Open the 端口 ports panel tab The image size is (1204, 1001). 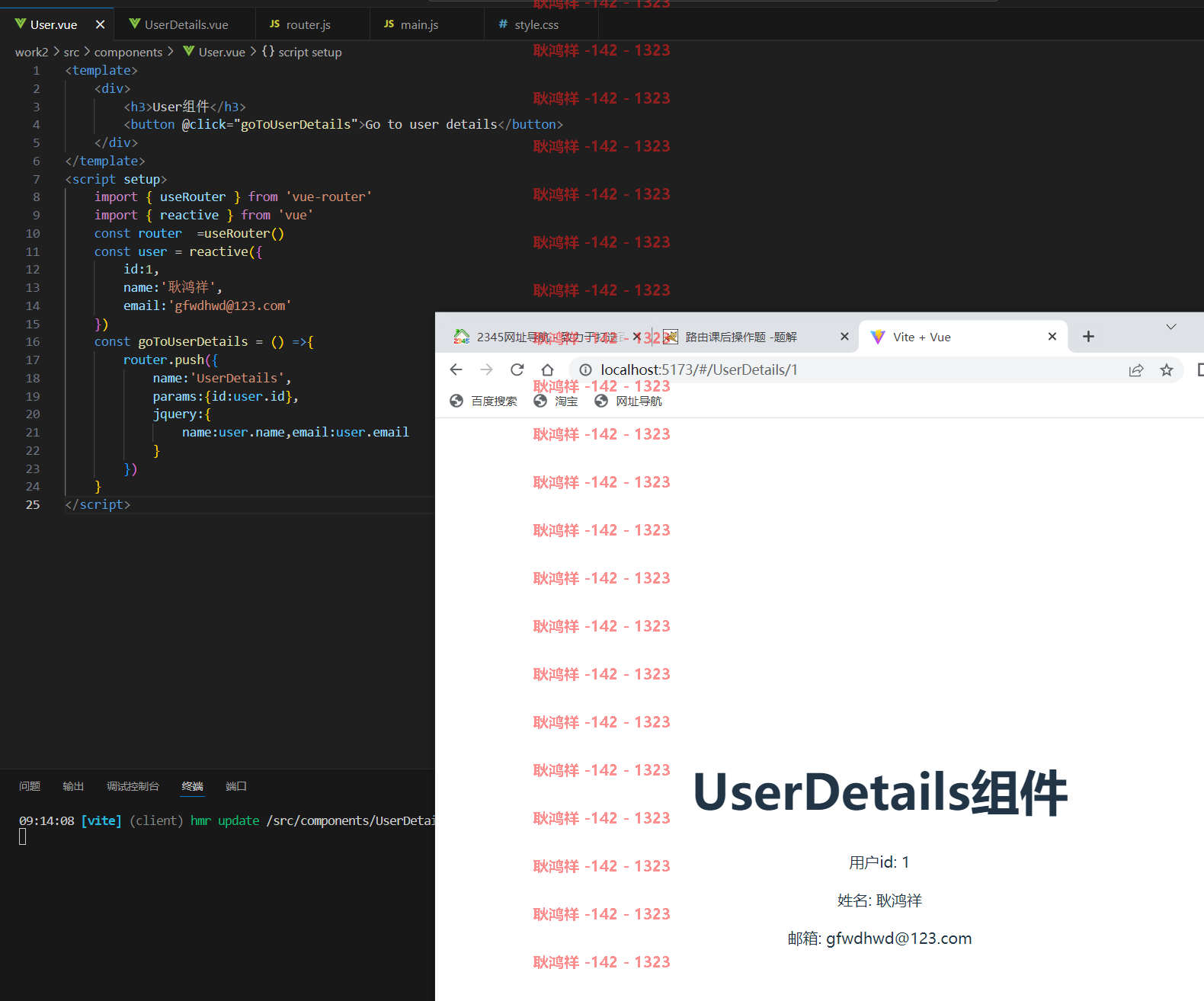(236, 786)
